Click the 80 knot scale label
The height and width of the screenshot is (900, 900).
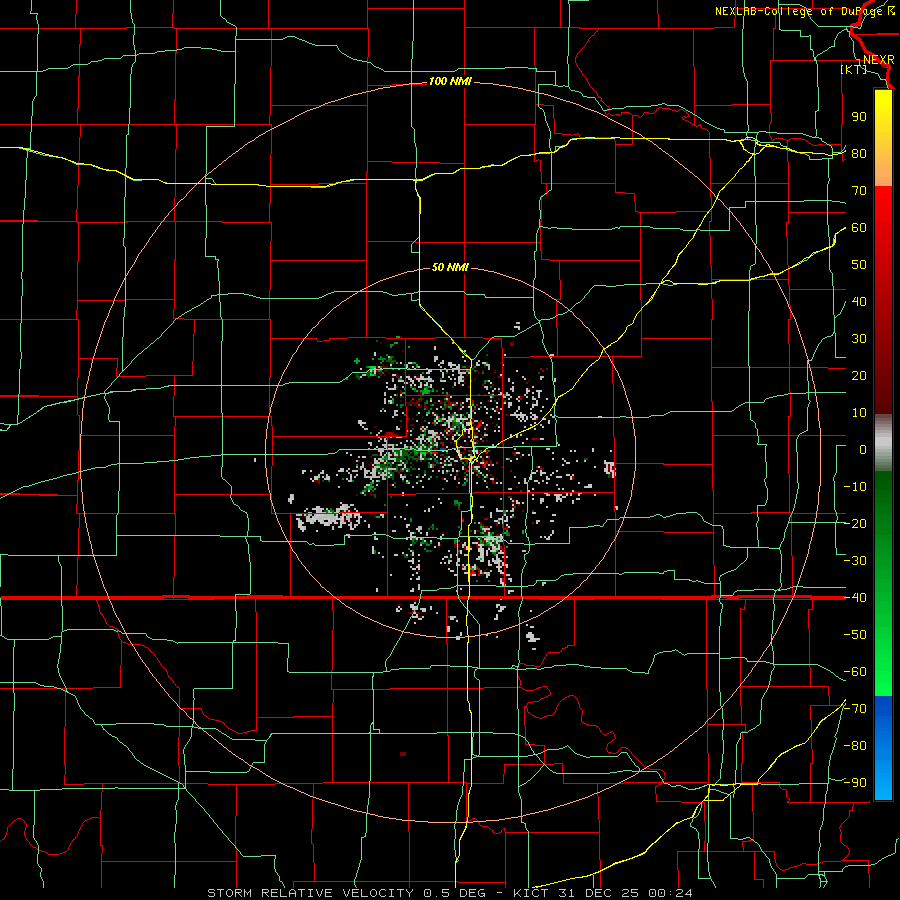pos(859,154)
